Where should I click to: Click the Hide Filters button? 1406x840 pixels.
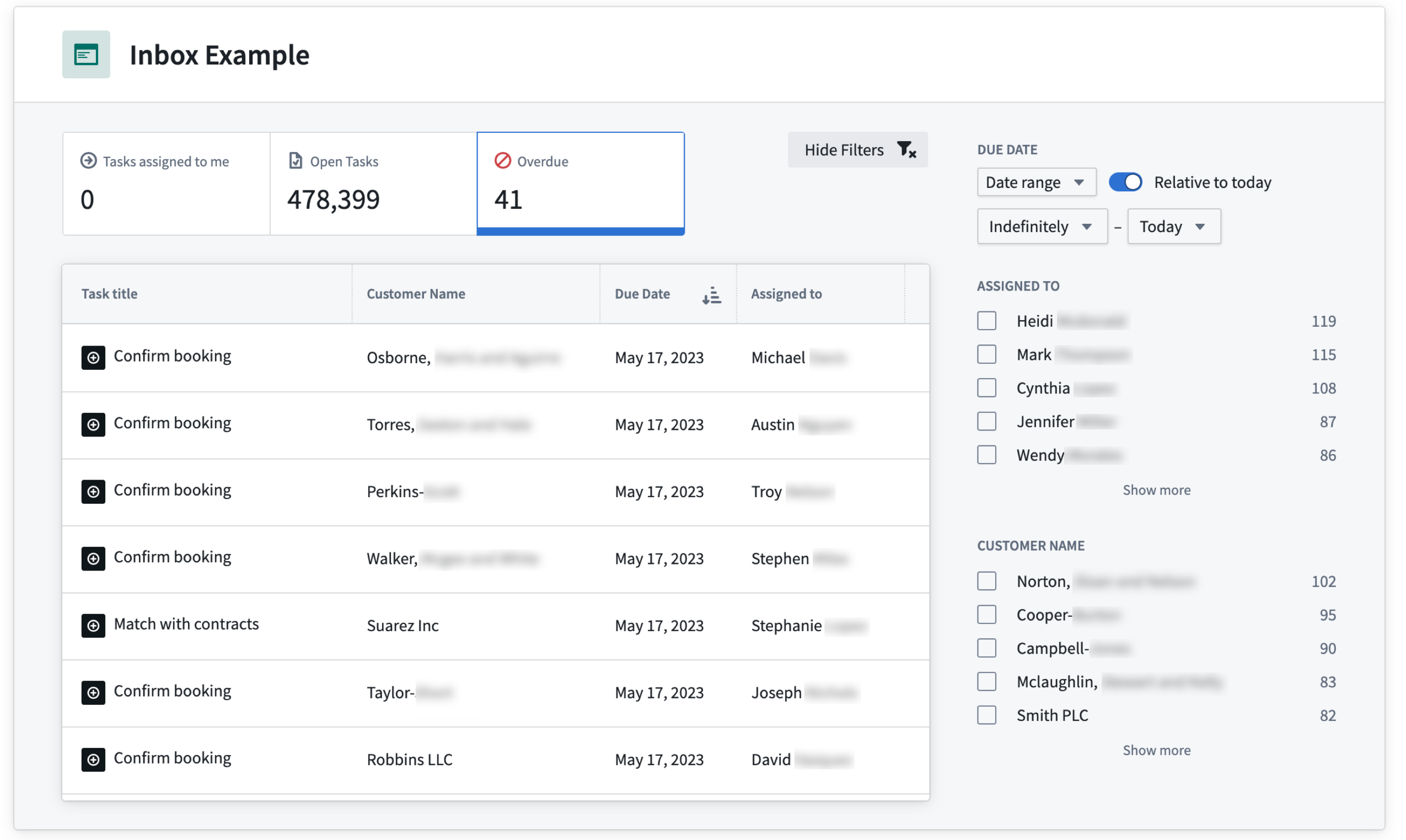pos(857,149)
